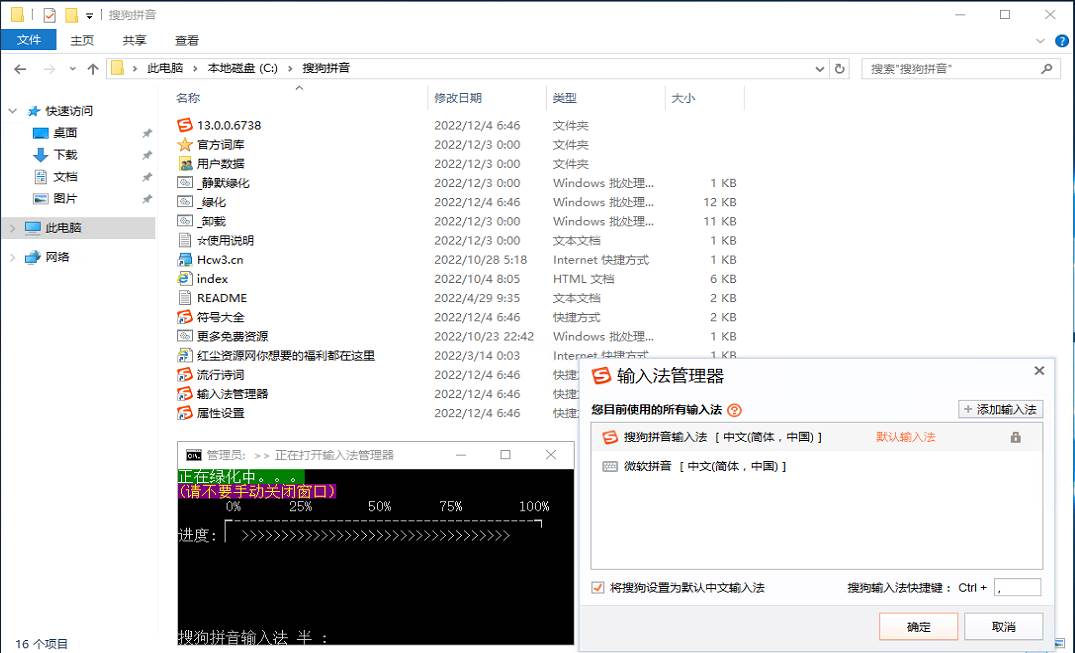The height and width of the screenshot is (653, 1075).
Task: Open the quick access toolbar customize dropdown
Action: tap(89, 15)
